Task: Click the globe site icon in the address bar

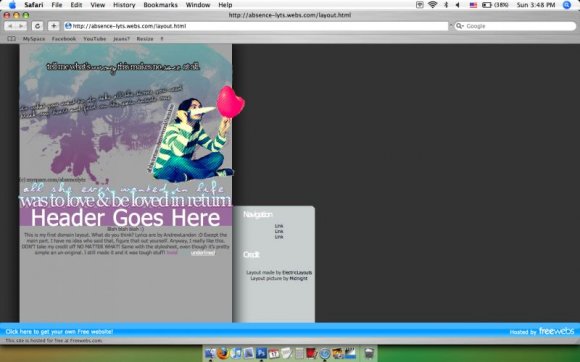Action: (x=68, y=26)
